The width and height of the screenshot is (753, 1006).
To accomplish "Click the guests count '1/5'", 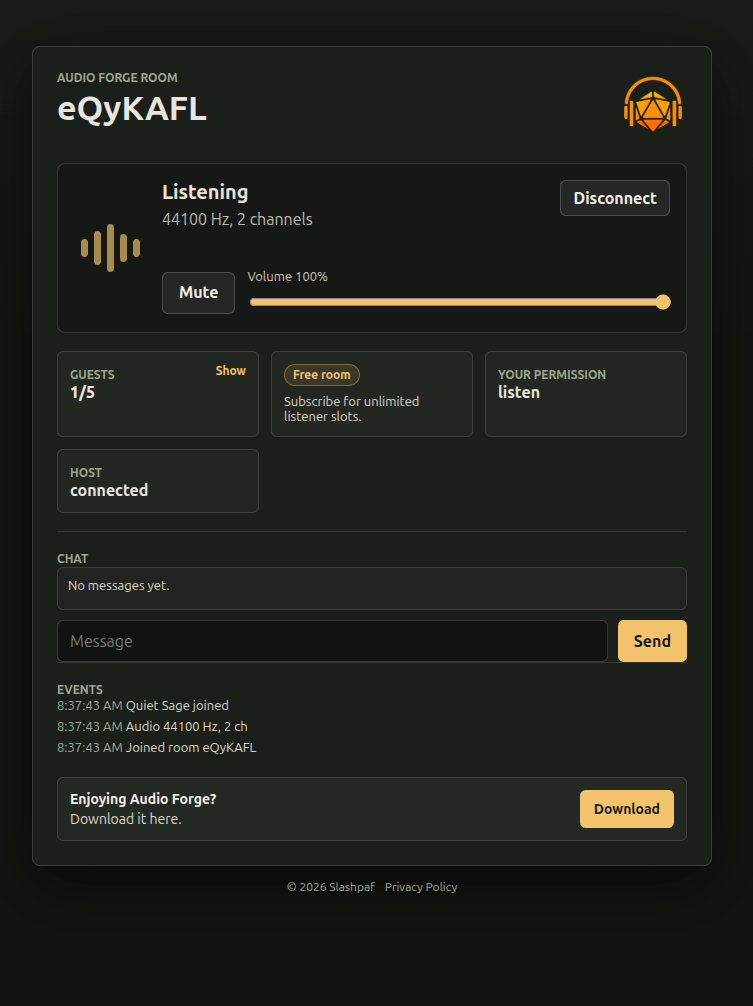I will tap(83, 393).
